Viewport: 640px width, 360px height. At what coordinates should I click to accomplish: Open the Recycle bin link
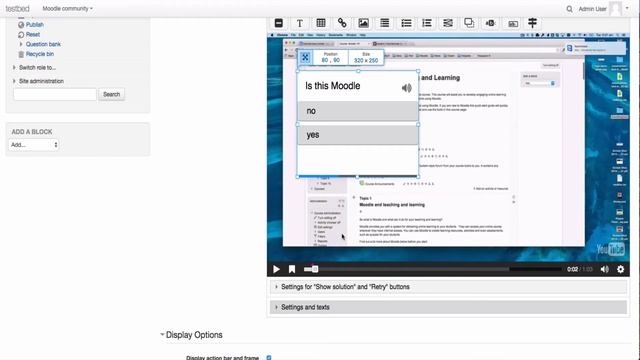coord(40,54)
